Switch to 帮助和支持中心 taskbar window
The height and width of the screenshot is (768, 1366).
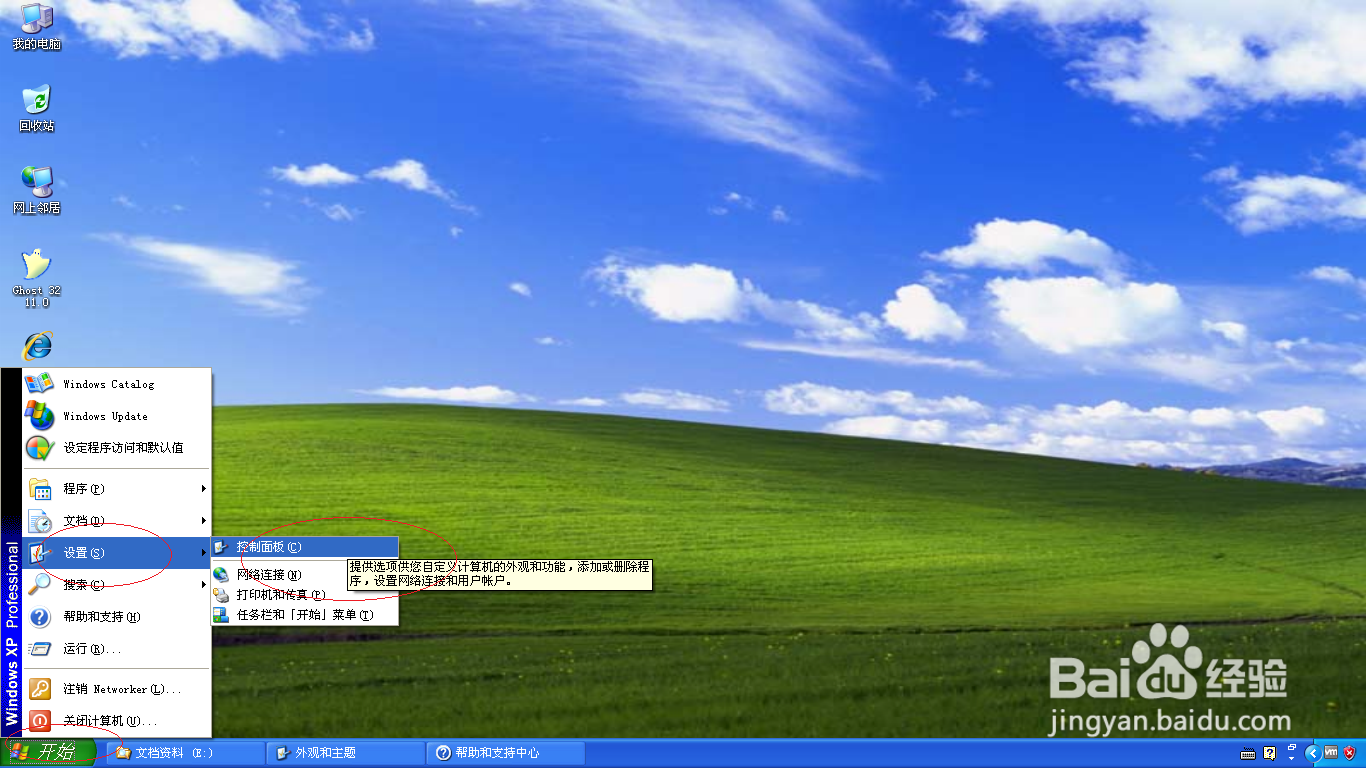(x=506, y=753)
